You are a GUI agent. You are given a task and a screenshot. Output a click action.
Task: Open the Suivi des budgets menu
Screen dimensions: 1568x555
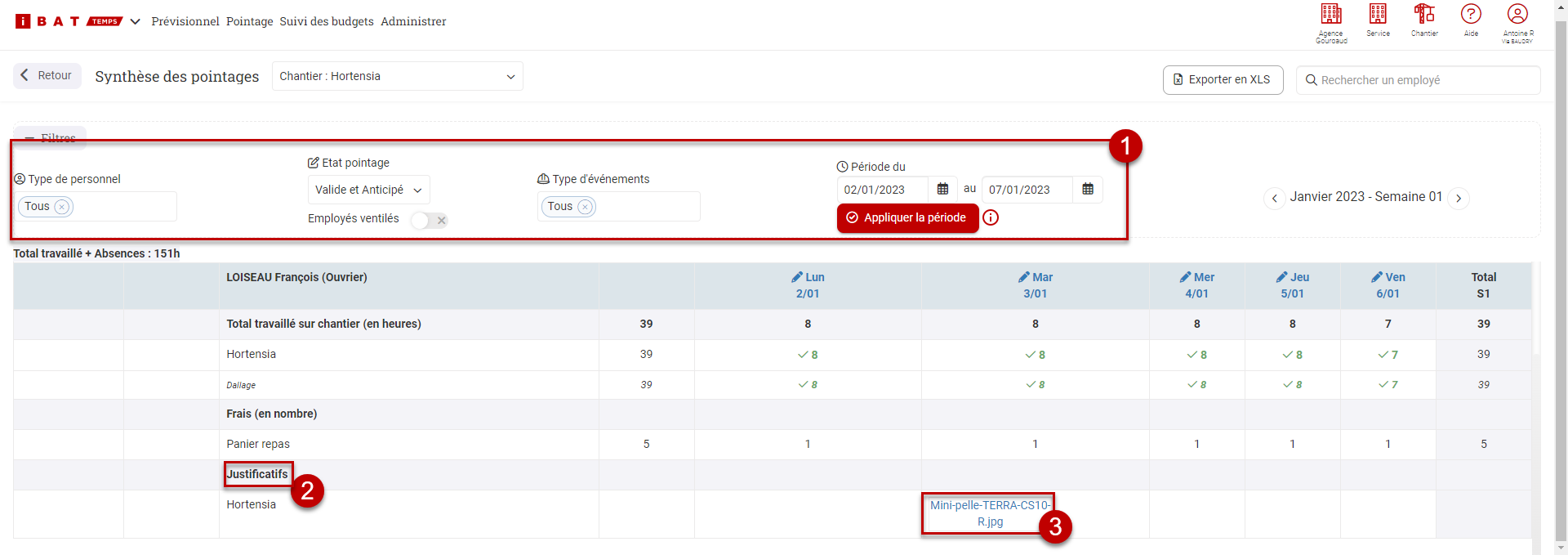point(327,21)
